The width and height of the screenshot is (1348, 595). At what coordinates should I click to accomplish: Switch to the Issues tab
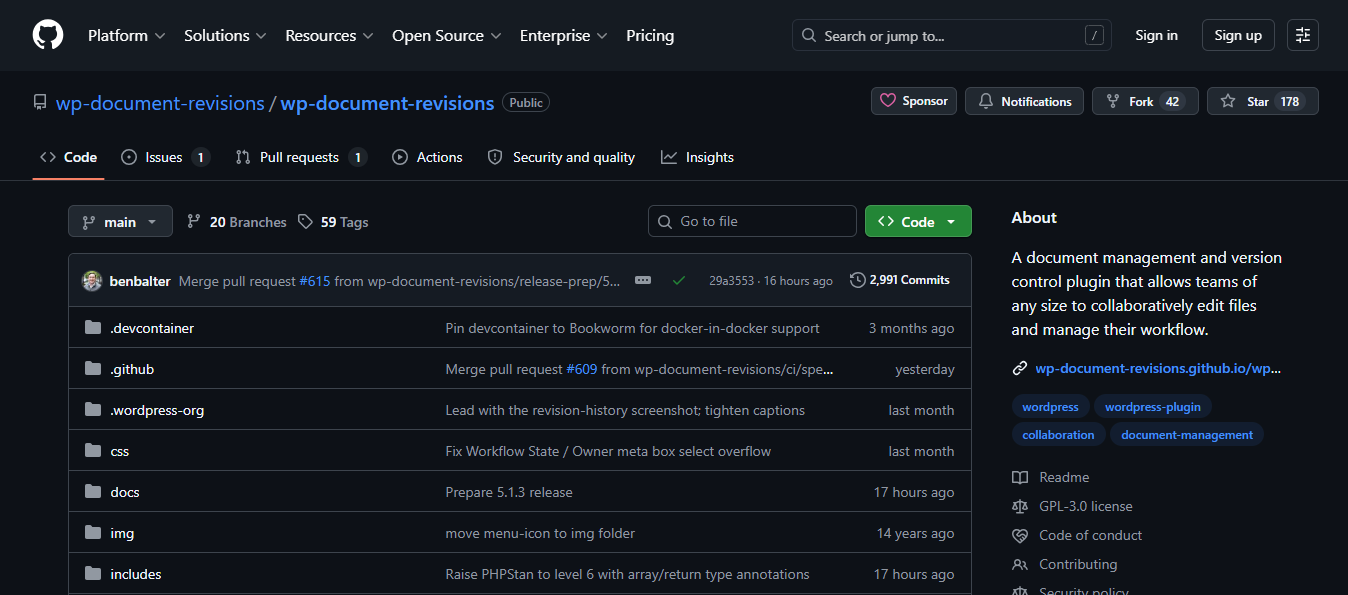pos(165,157)
